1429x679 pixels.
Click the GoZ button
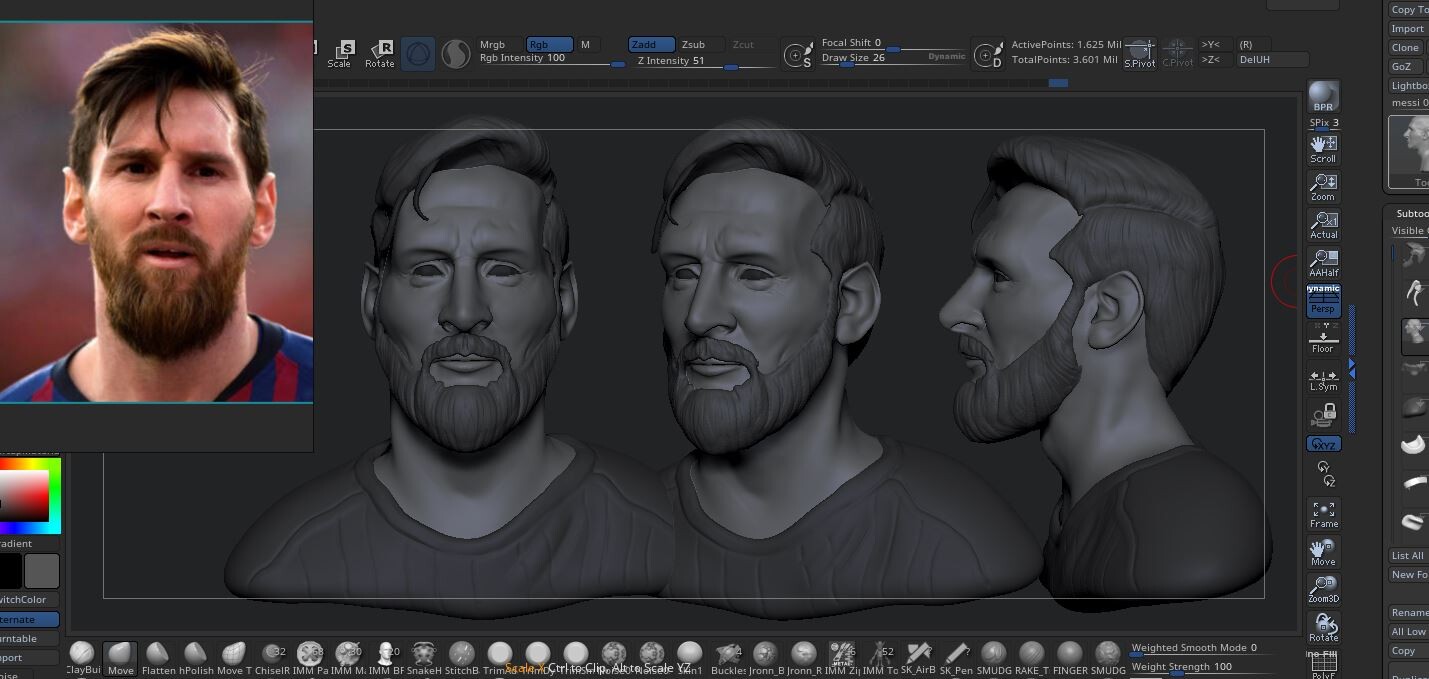click(x=1404, y=66)
